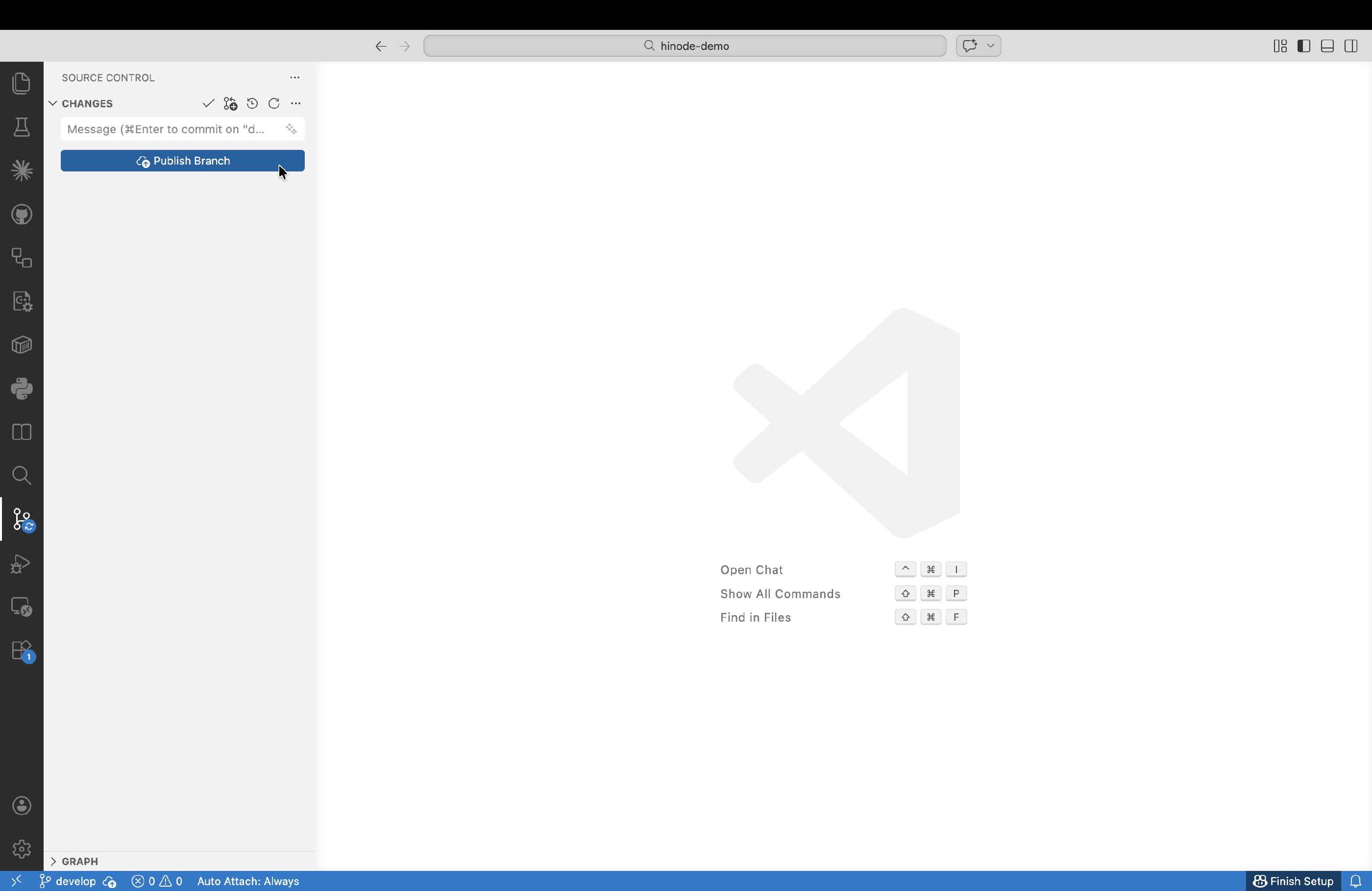The width and height of the screenshot is (1372, 891).
Task: Open the Run and Debug view
Action: [22, 563]
